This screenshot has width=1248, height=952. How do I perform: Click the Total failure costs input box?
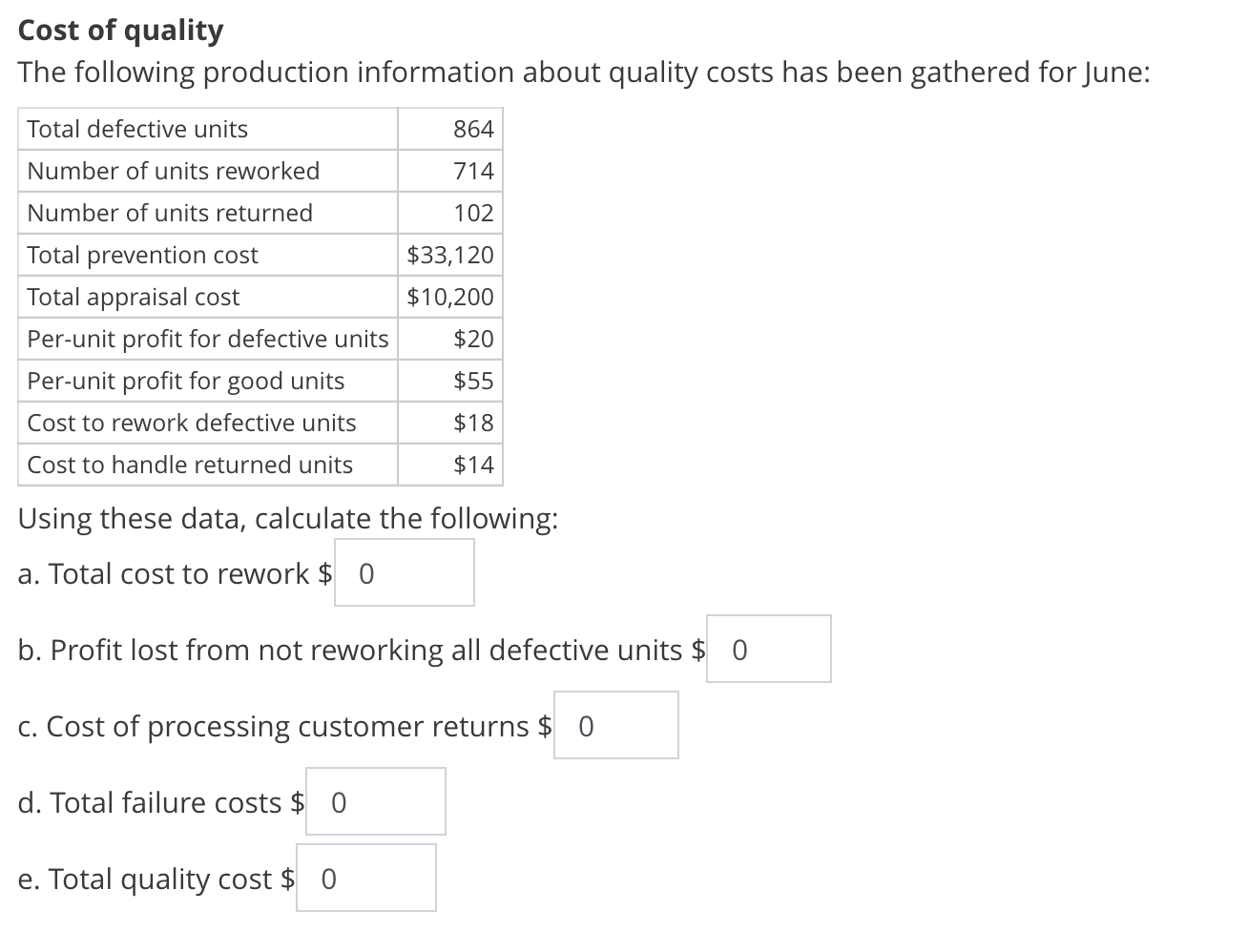point(374,801)
